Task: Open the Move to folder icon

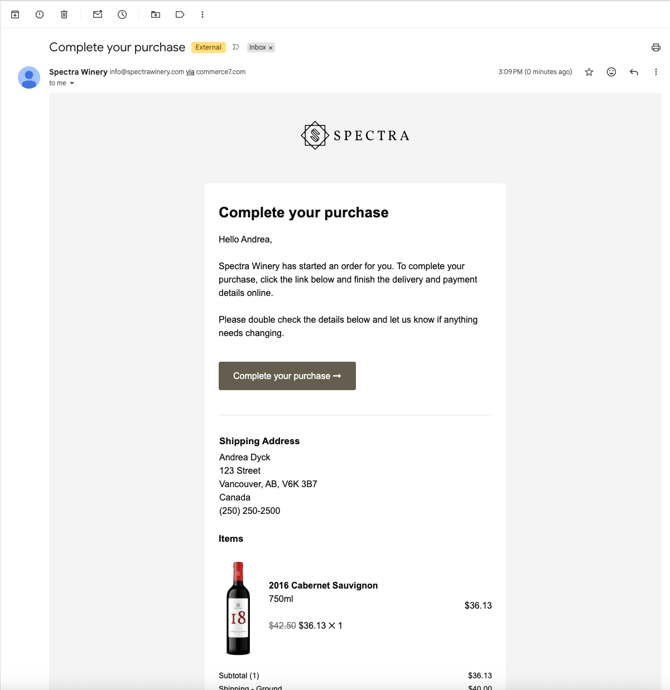Action: (x=155, y=15)
